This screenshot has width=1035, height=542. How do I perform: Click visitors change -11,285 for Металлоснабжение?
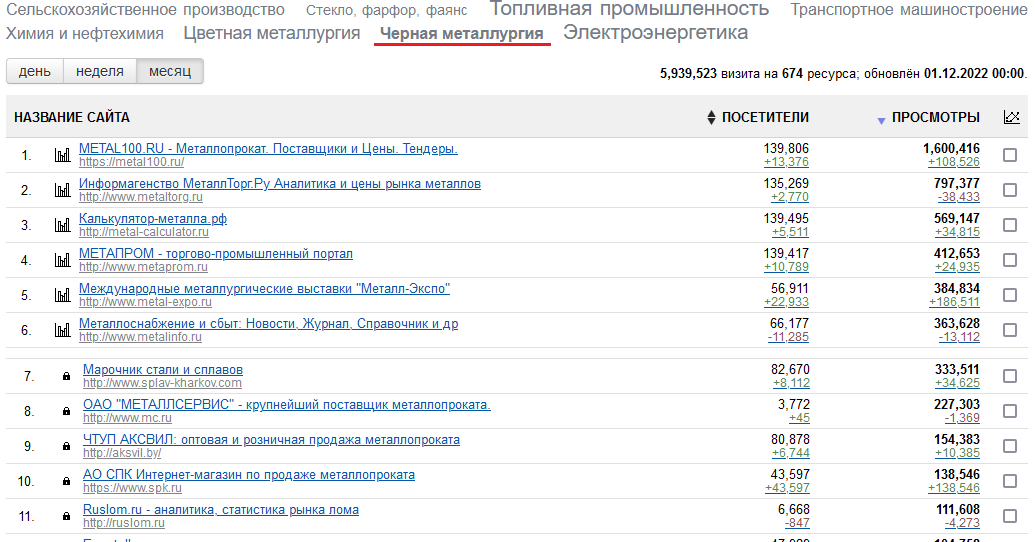click(x=788, y=337)
